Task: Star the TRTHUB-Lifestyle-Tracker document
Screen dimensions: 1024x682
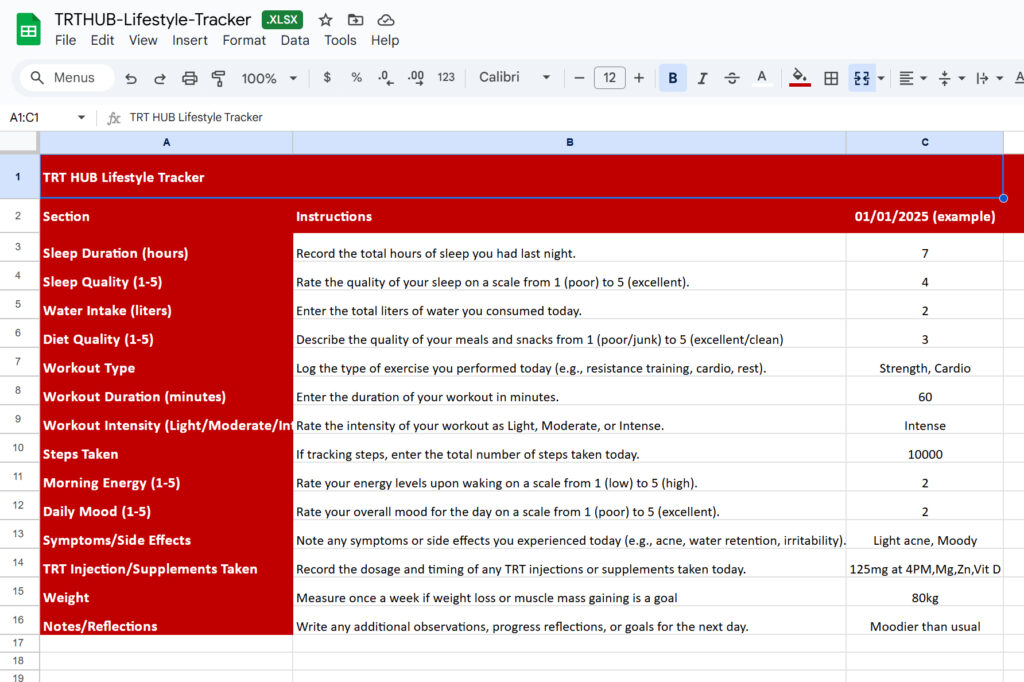Action: (325, 20)
